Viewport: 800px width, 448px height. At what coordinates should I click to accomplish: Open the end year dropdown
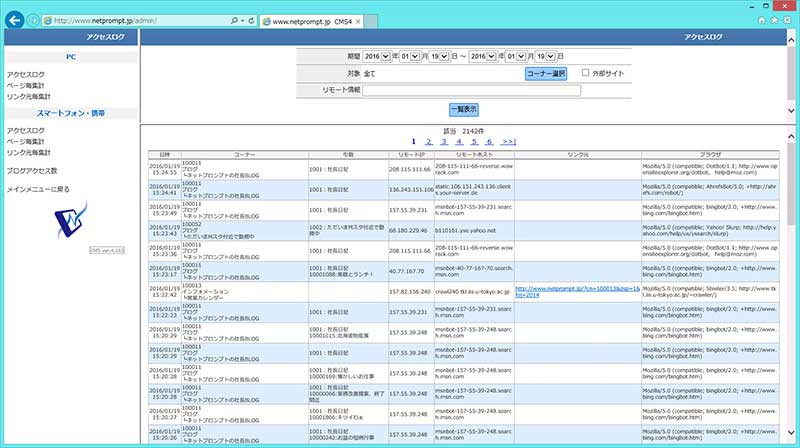pyautogui.click(x=483, y=56)
